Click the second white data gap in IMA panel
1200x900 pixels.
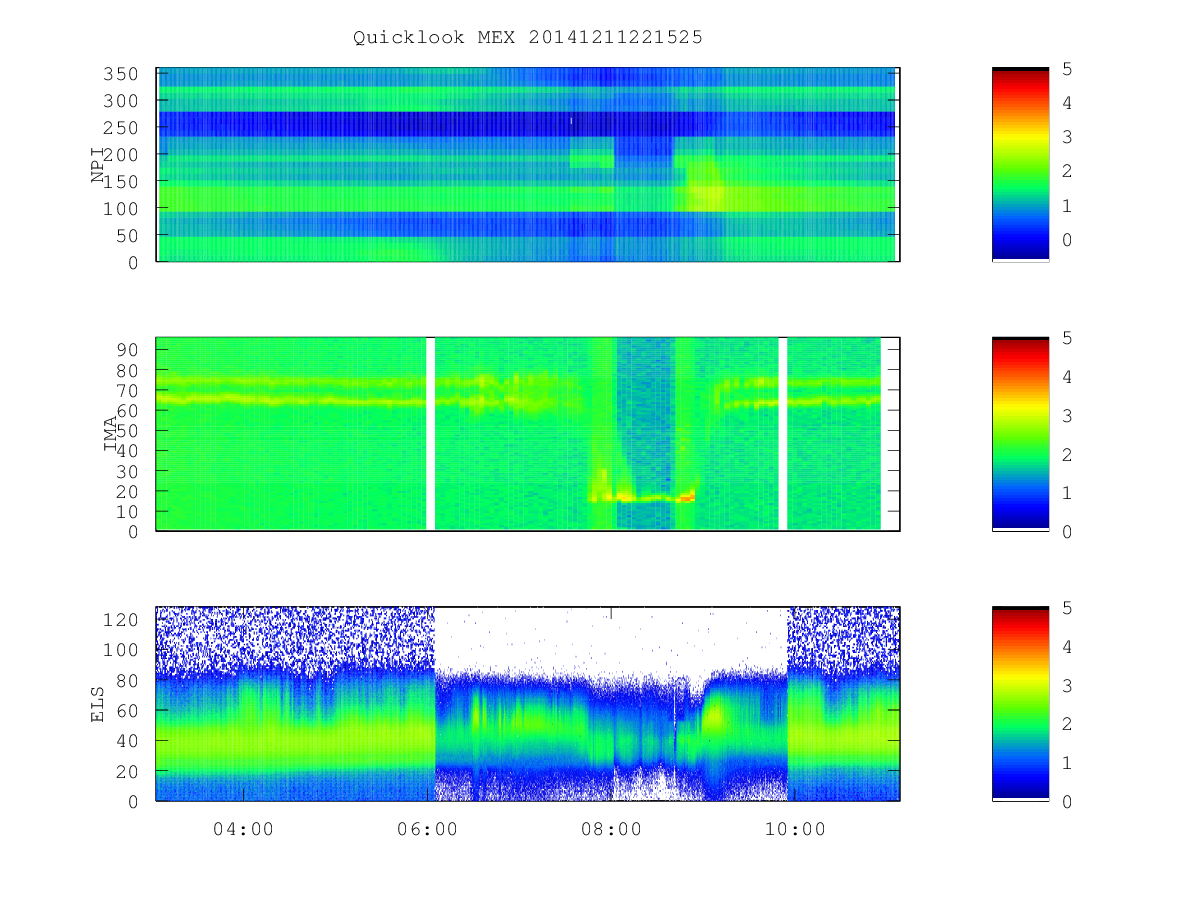pyautogui.click(x=783, y=434)
